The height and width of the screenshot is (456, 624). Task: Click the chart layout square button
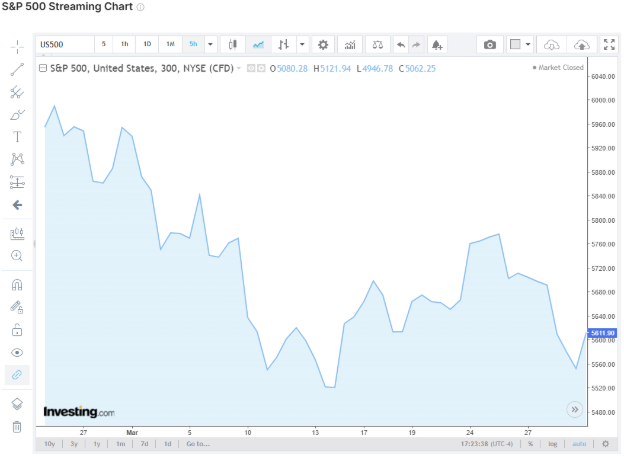coord(515,44)
